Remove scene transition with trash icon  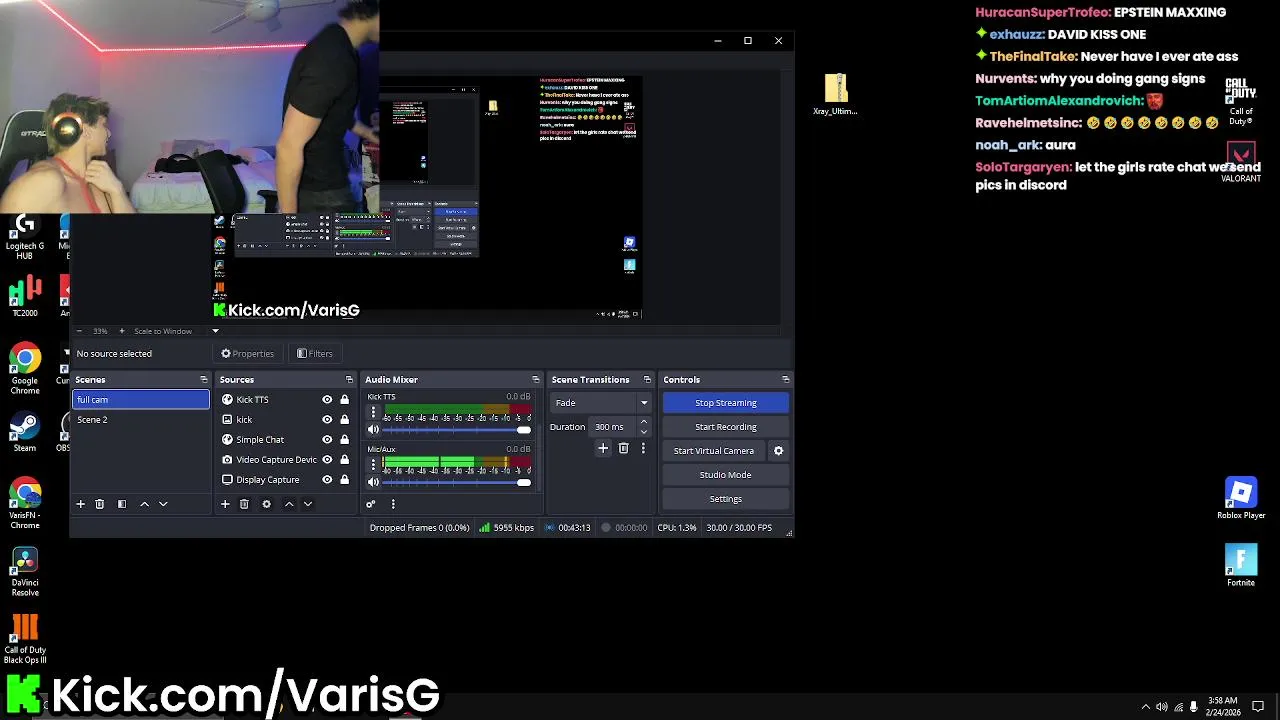pyautogui.click(x=623, y=448)
